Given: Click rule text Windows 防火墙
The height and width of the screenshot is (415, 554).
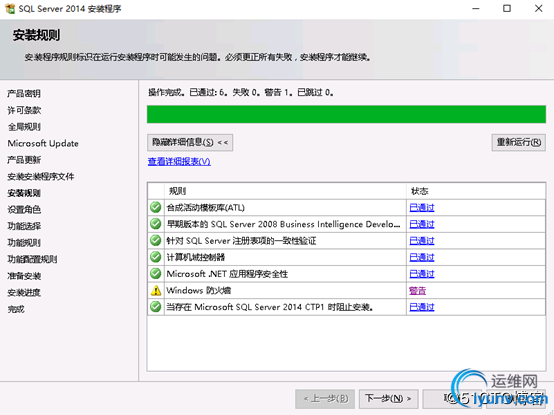Looking at the screenshot, I should [199, 290].
